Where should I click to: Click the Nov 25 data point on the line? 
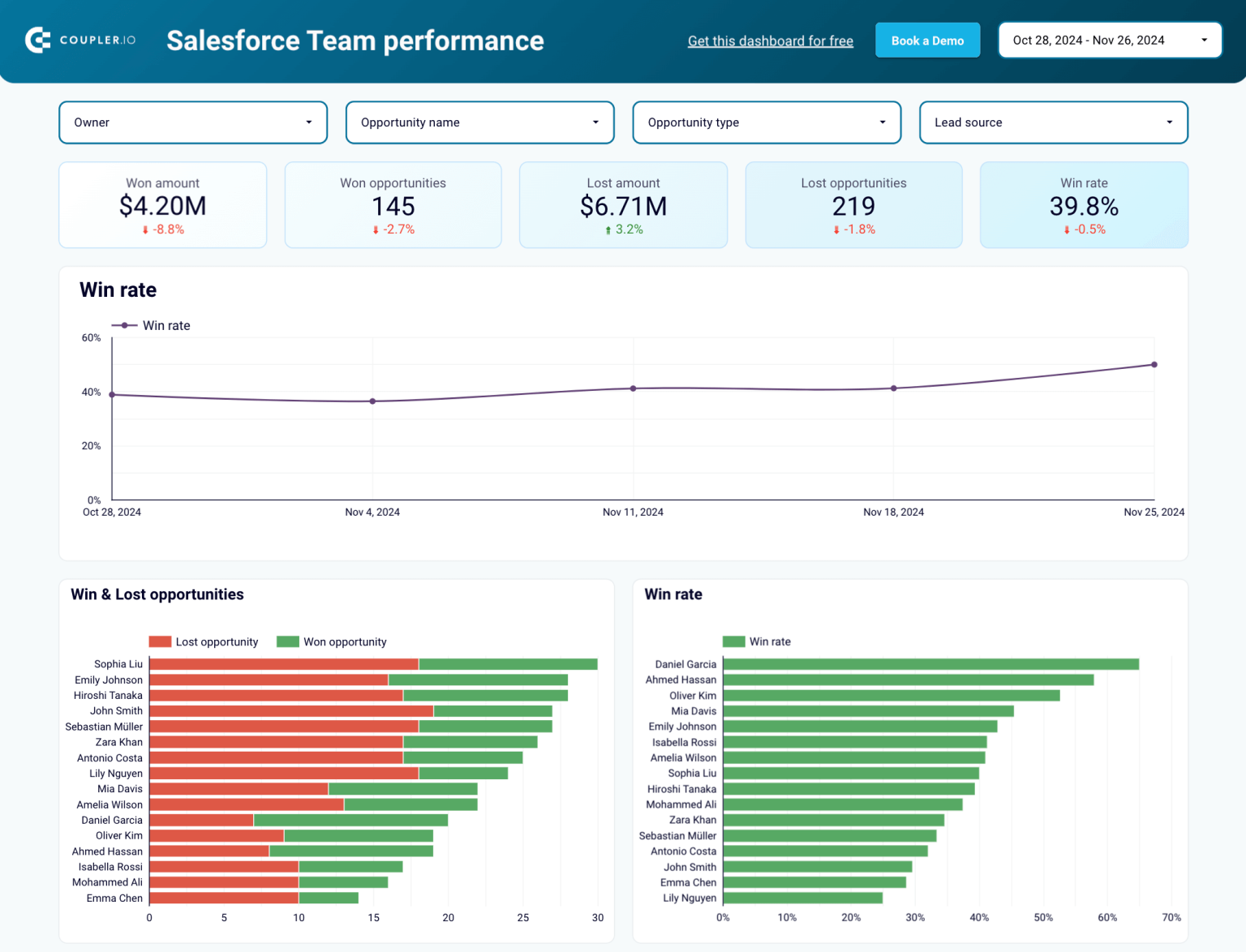pyautogui.click(x=1154, y=365)
